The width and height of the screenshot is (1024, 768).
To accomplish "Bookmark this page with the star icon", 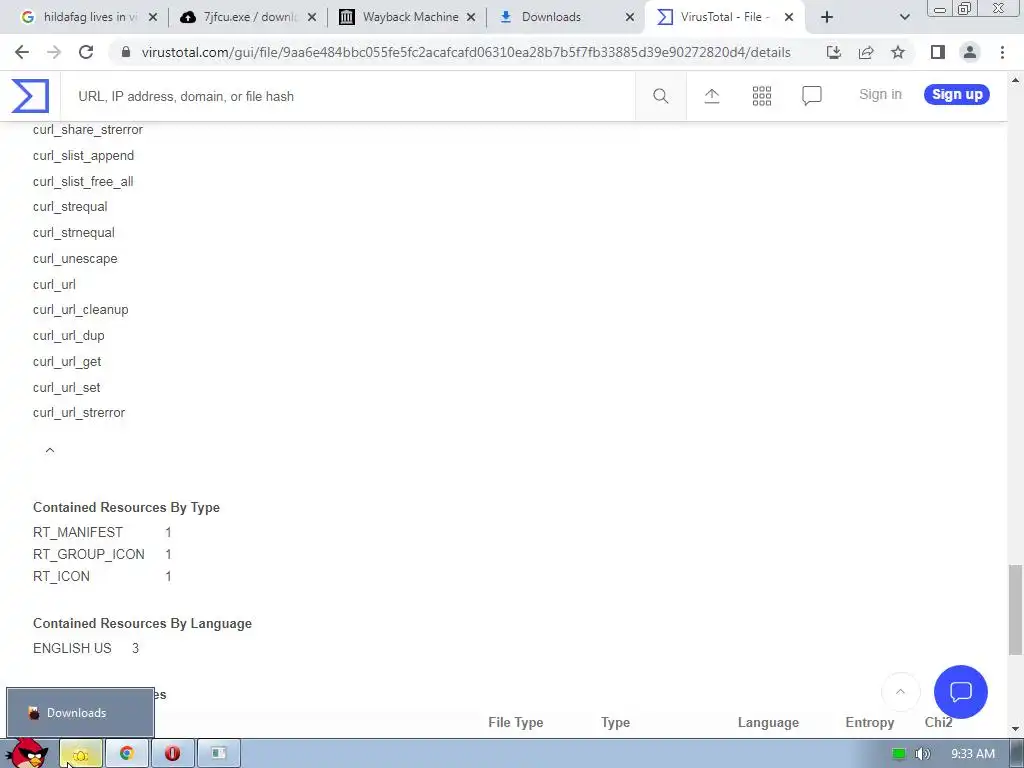I will click(x=898, y=52).
